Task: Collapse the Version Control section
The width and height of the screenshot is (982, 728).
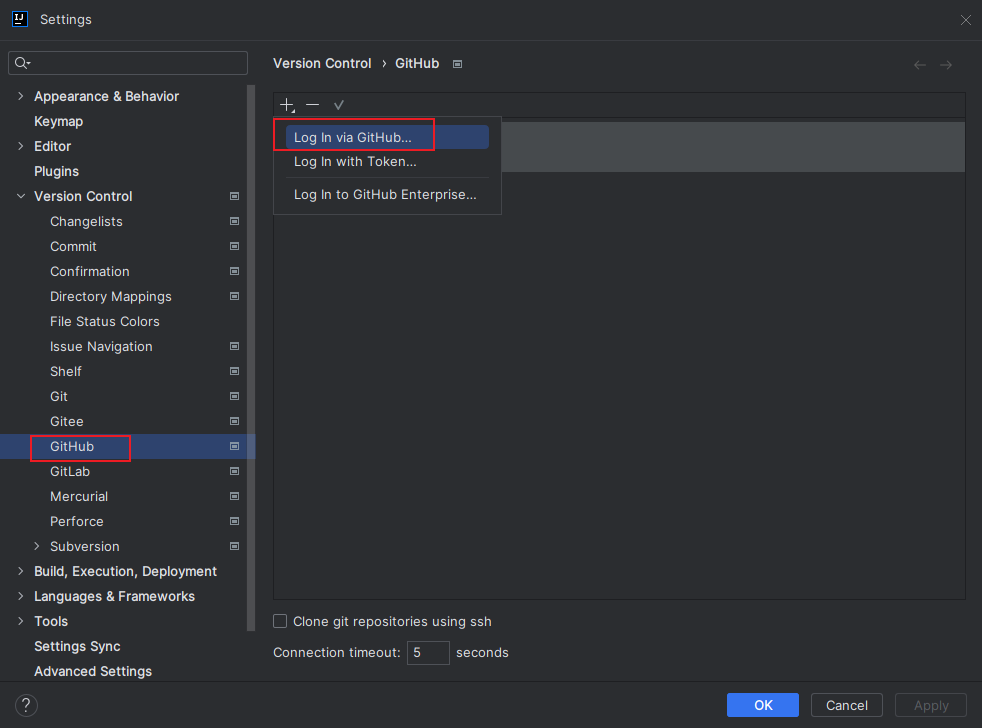Action: [21, 196]
